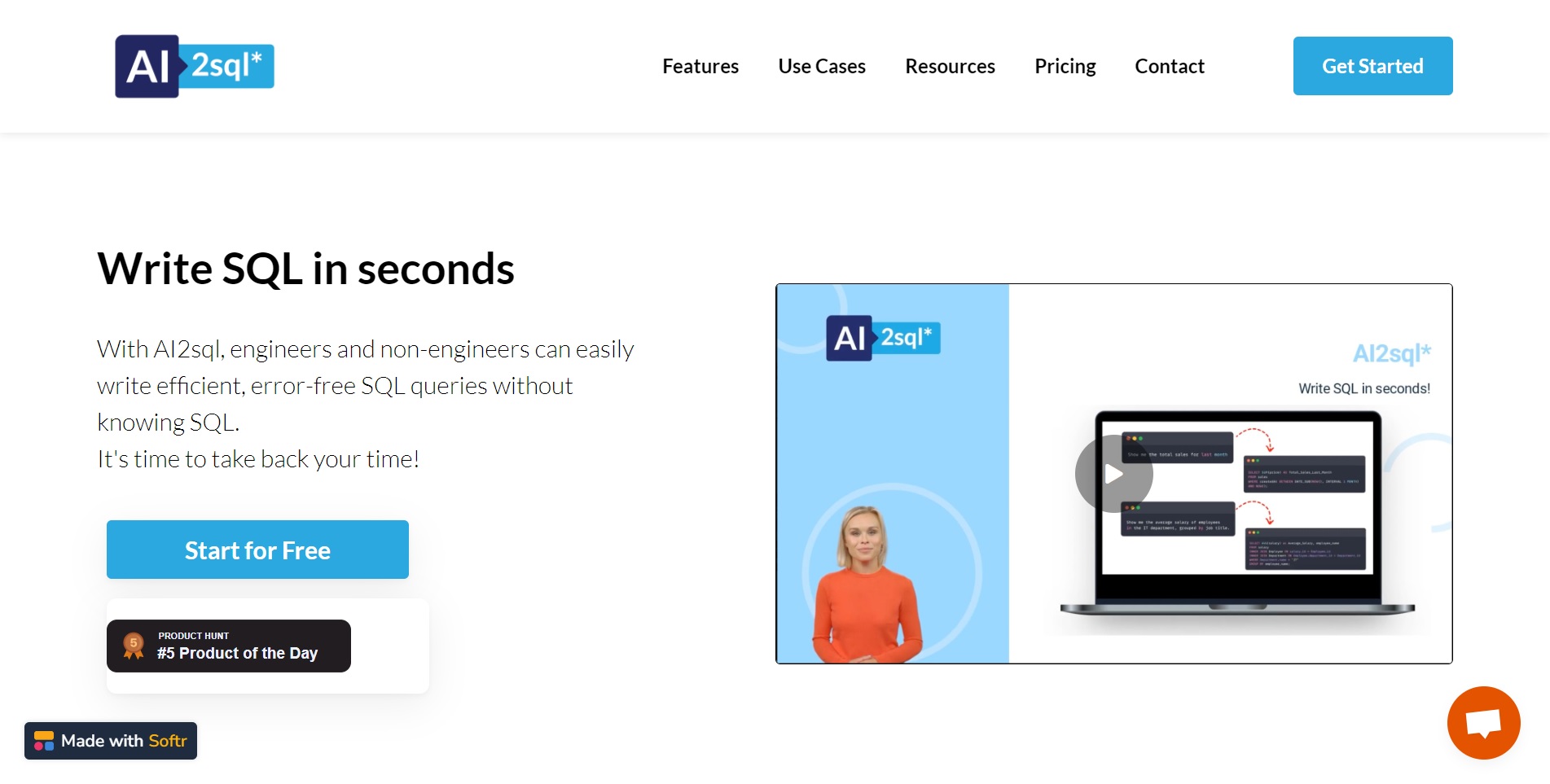Open the Contact page
Screen dimensions: 1550x784
tap(1170, 66)
